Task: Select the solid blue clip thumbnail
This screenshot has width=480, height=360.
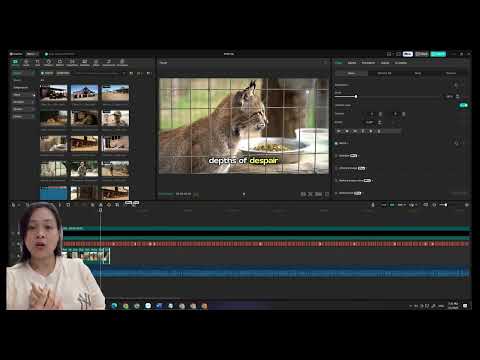Action: (x=53, y=193)
